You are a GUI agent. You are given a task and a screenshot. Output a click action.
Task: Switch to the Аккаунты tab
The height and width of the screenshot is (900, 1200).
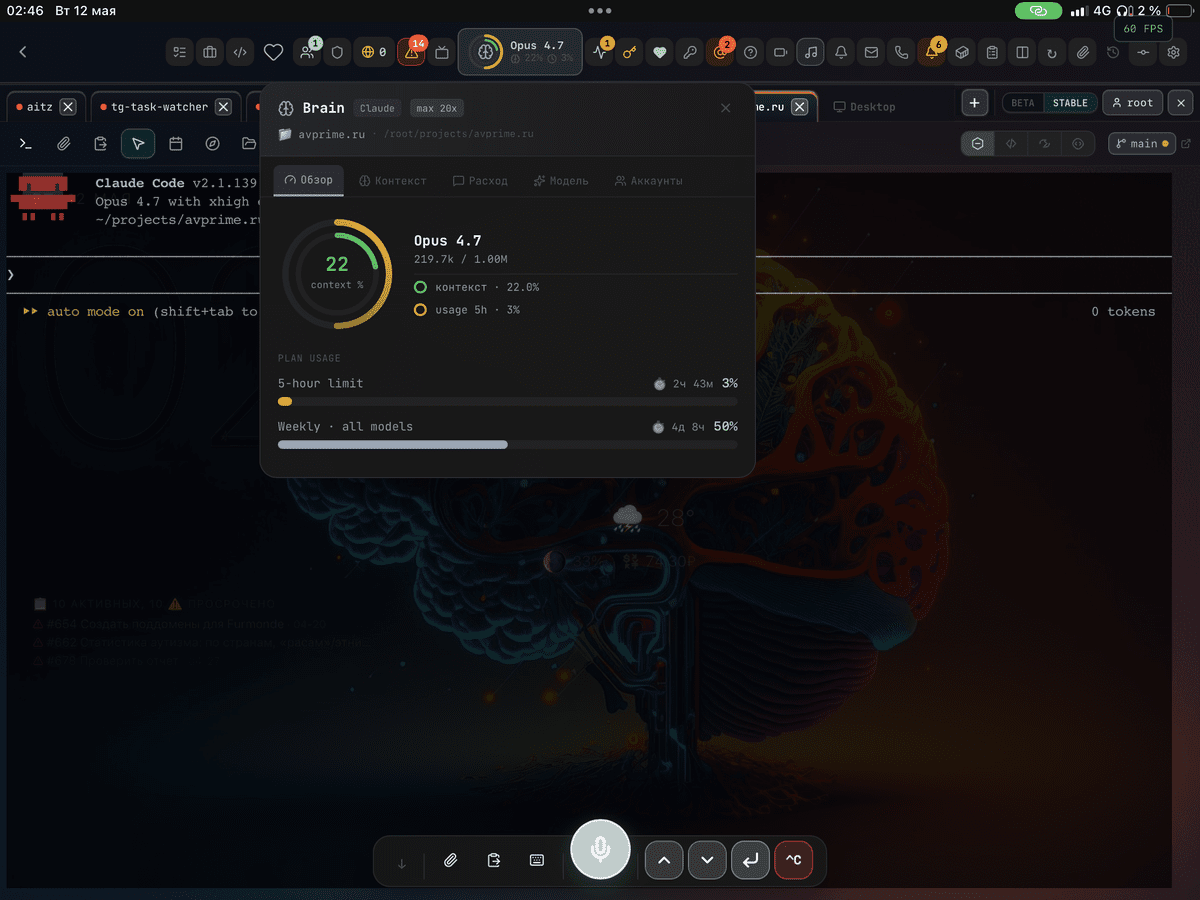pos(649,181)
